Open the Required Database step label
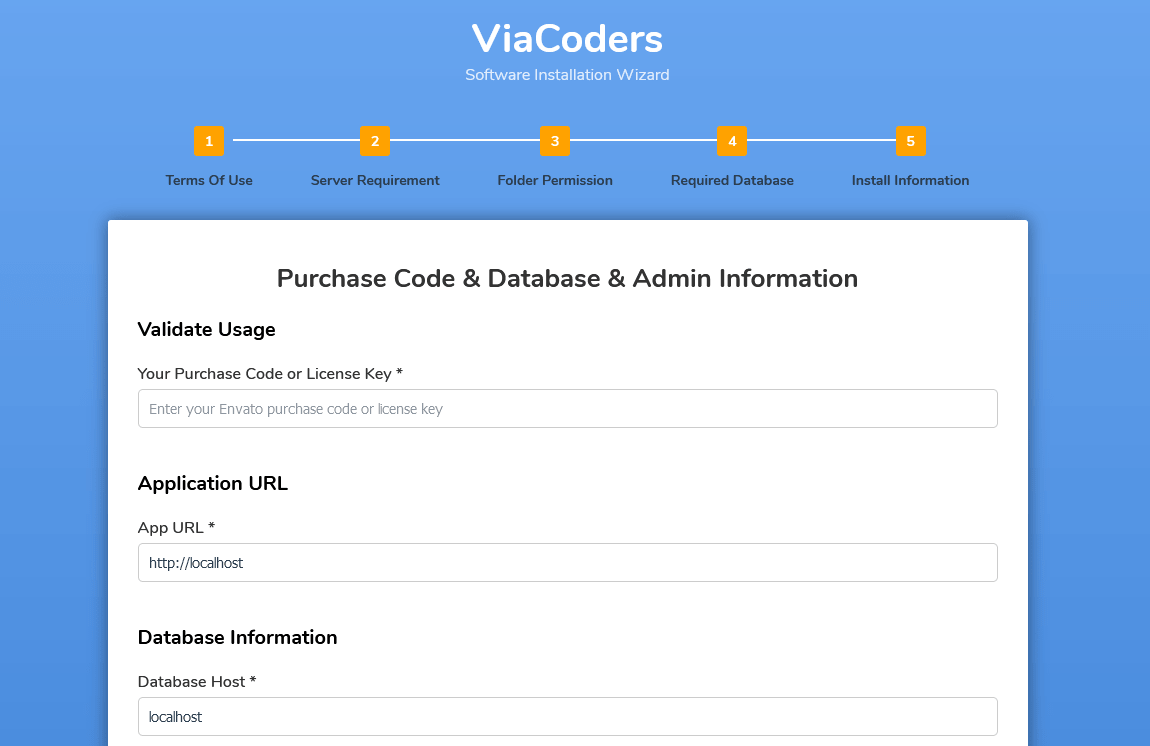Viewport: 1150px width, 746px height. coord(732,181)
